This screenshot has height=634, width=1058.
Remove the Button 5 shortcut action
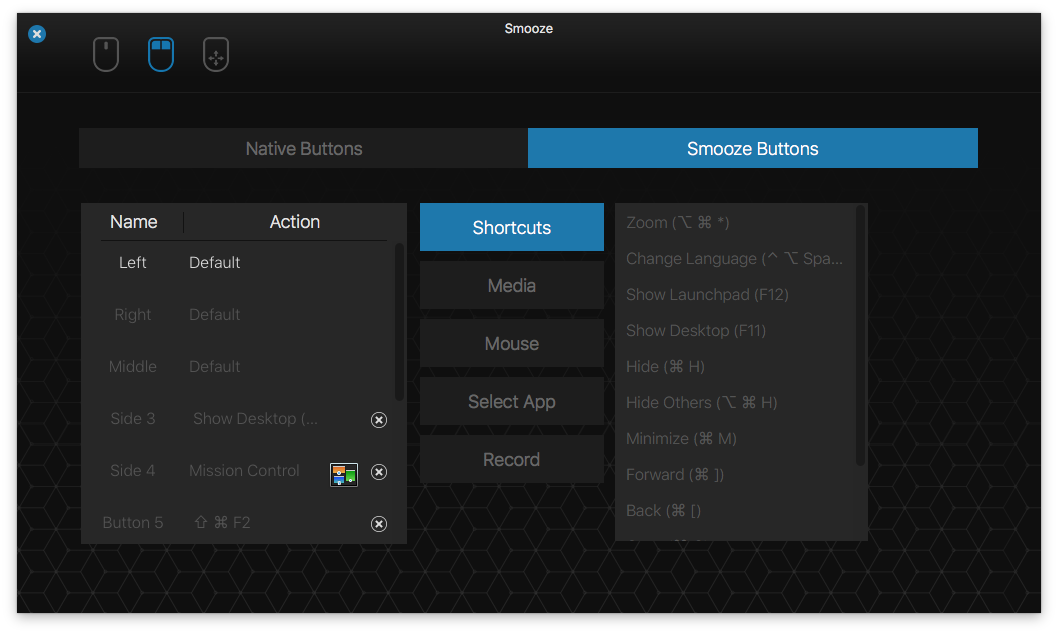pos(379,523)
